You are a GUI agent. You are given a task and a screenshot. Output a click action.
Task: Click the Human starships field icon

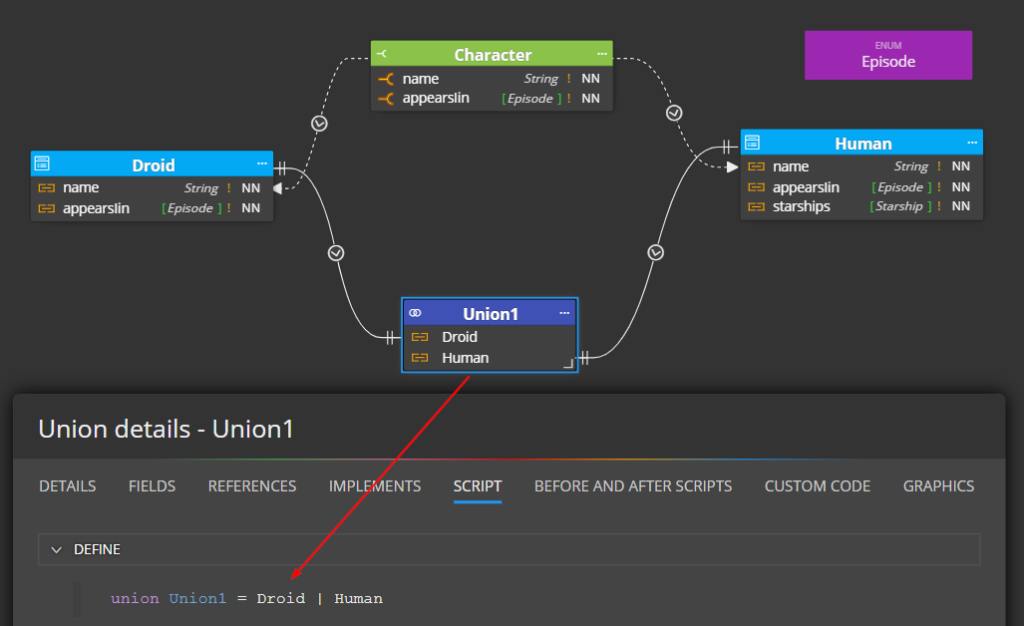[x=756, y=207]
